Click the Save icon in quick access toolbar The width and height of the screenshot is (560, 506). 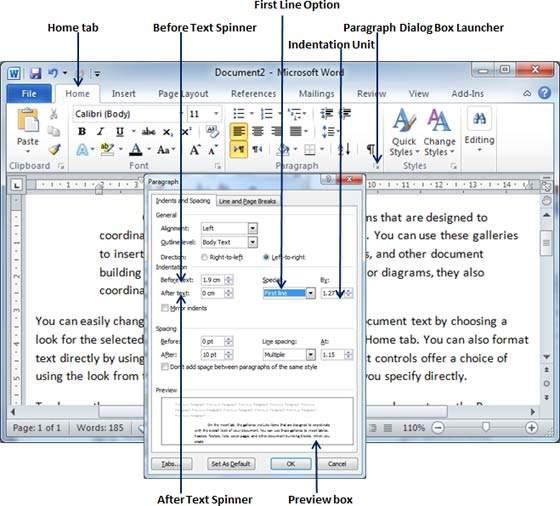pos(35,73)
